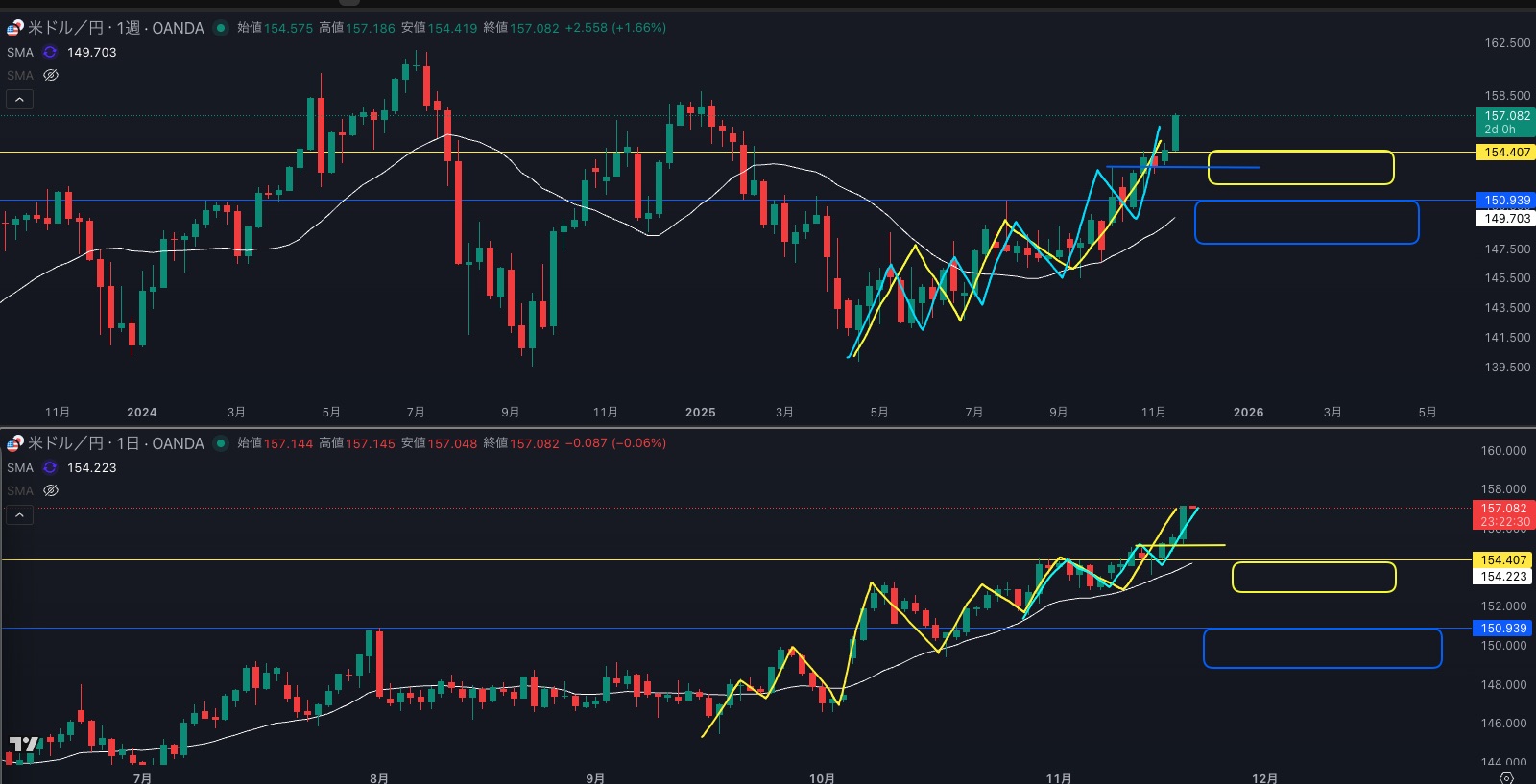Click the SMA refresh icon on daily chart
This screenshot has width=1536, height=784.
50,468
